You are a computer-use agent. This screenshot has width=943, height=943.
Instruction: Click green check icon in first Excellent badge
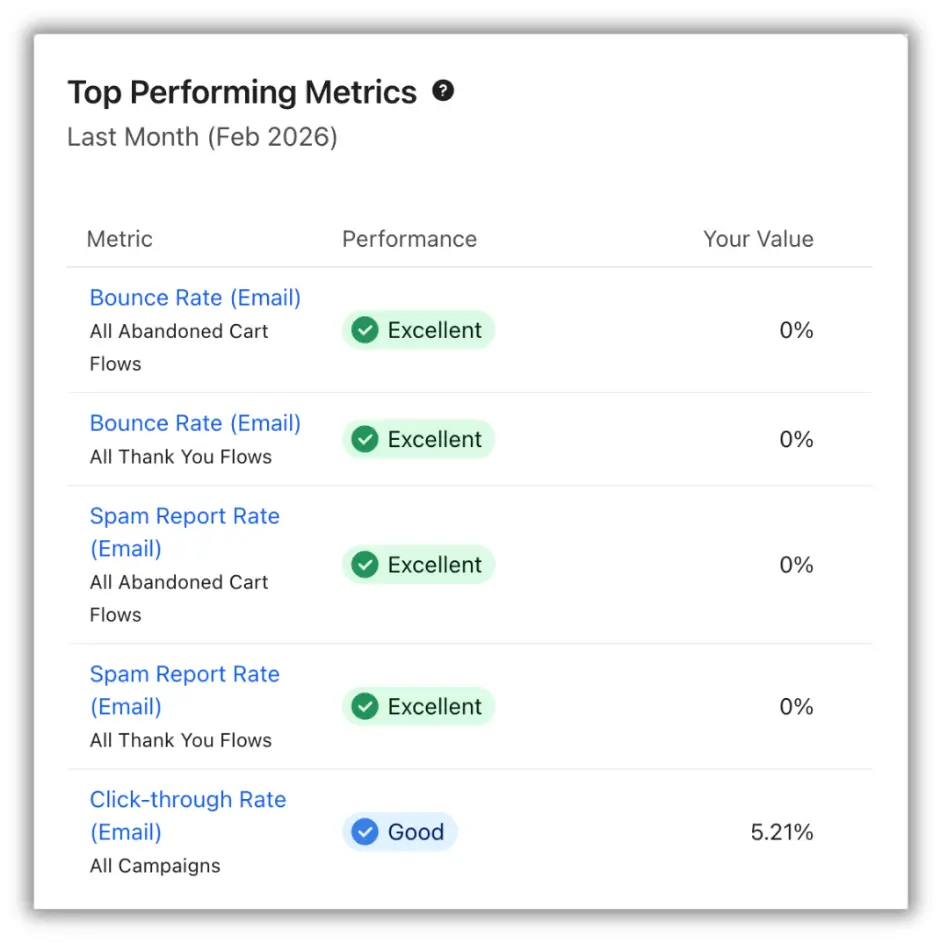pyautogui.click(x=364, y=330)
